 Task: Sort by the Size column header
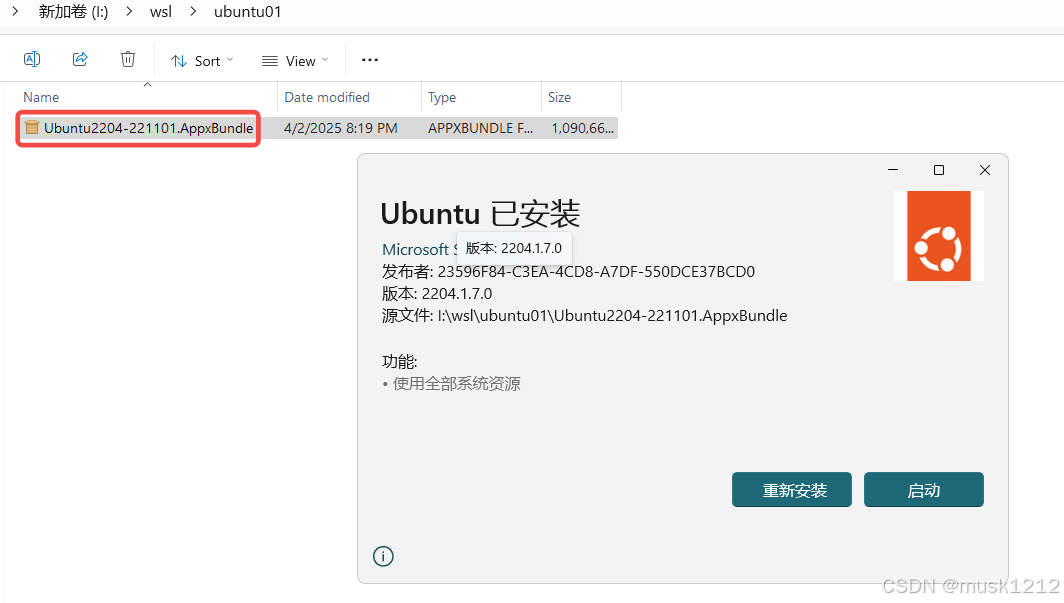coord(559,97)
